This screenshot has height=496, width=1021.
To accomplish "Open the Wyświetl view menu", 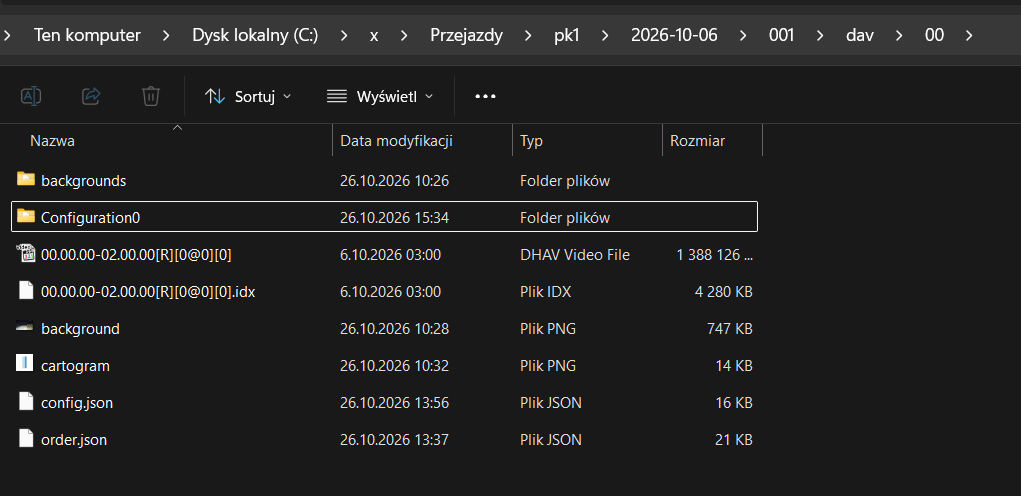I will coord(380,97).
